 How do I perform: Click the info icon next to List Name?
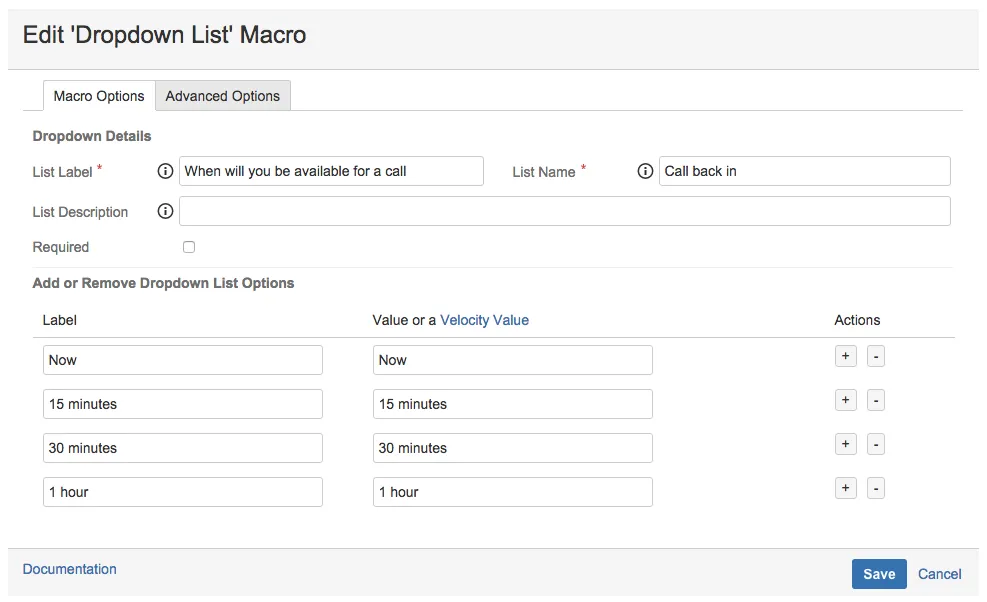[x=645, y=171]
